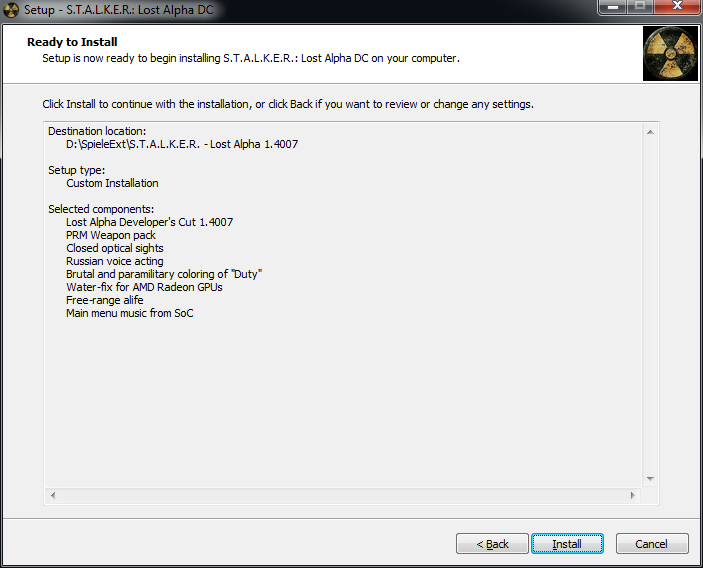Screen dimensions: 703x568
Task: Select the "Custom Installation" text line
Action: pyautogui.click(x=112, y=183)
